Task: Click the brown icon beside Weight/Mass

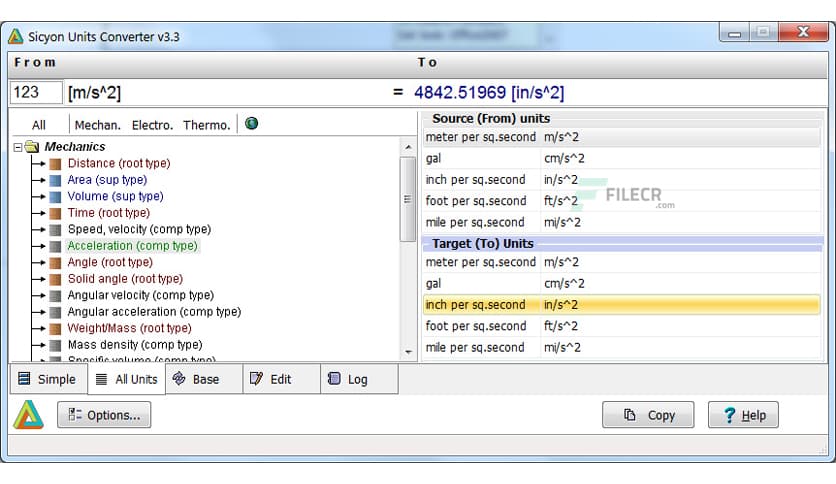Action: click(x=55, y=329)
